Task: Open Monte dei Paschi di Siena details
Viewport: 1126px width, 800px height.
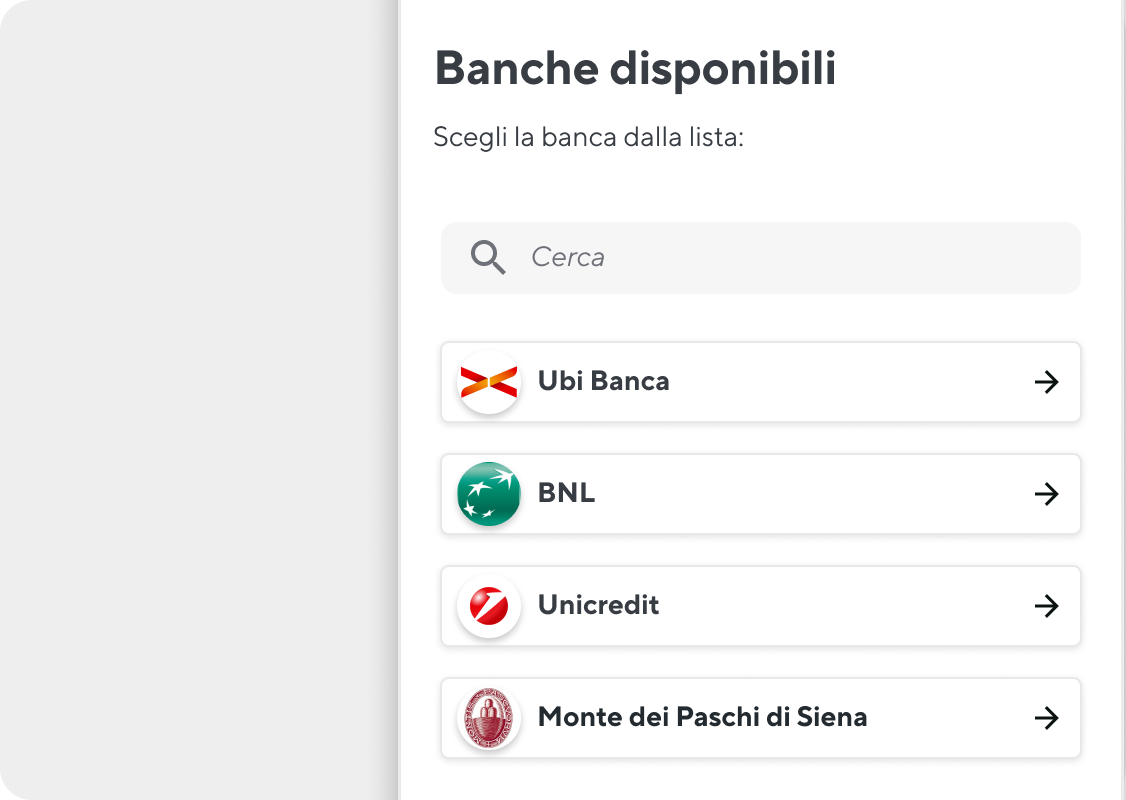Action: (760, 717)
